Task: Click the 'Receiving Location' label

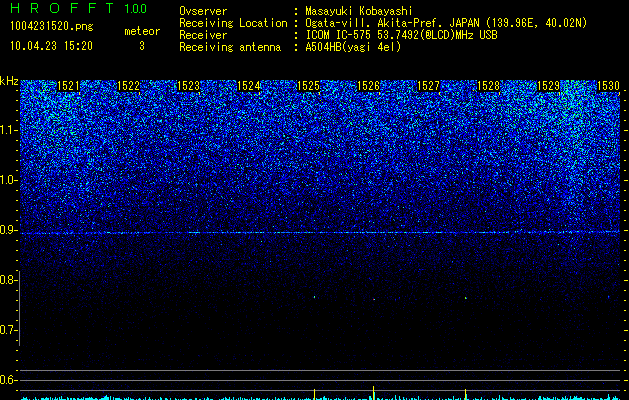Action: [x=233, y=23]
